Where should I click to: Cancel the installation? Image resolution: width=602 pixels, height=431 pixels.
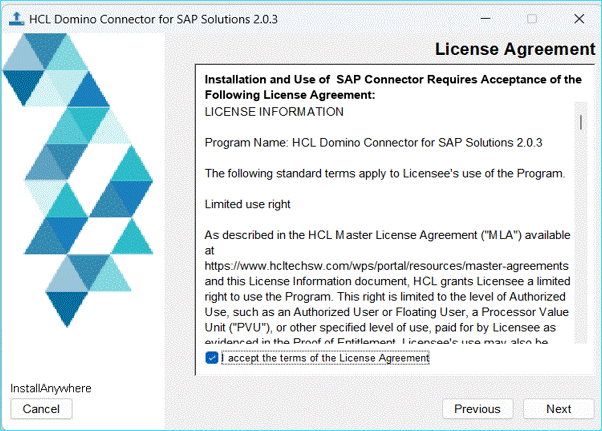click(x=41, y=409)
